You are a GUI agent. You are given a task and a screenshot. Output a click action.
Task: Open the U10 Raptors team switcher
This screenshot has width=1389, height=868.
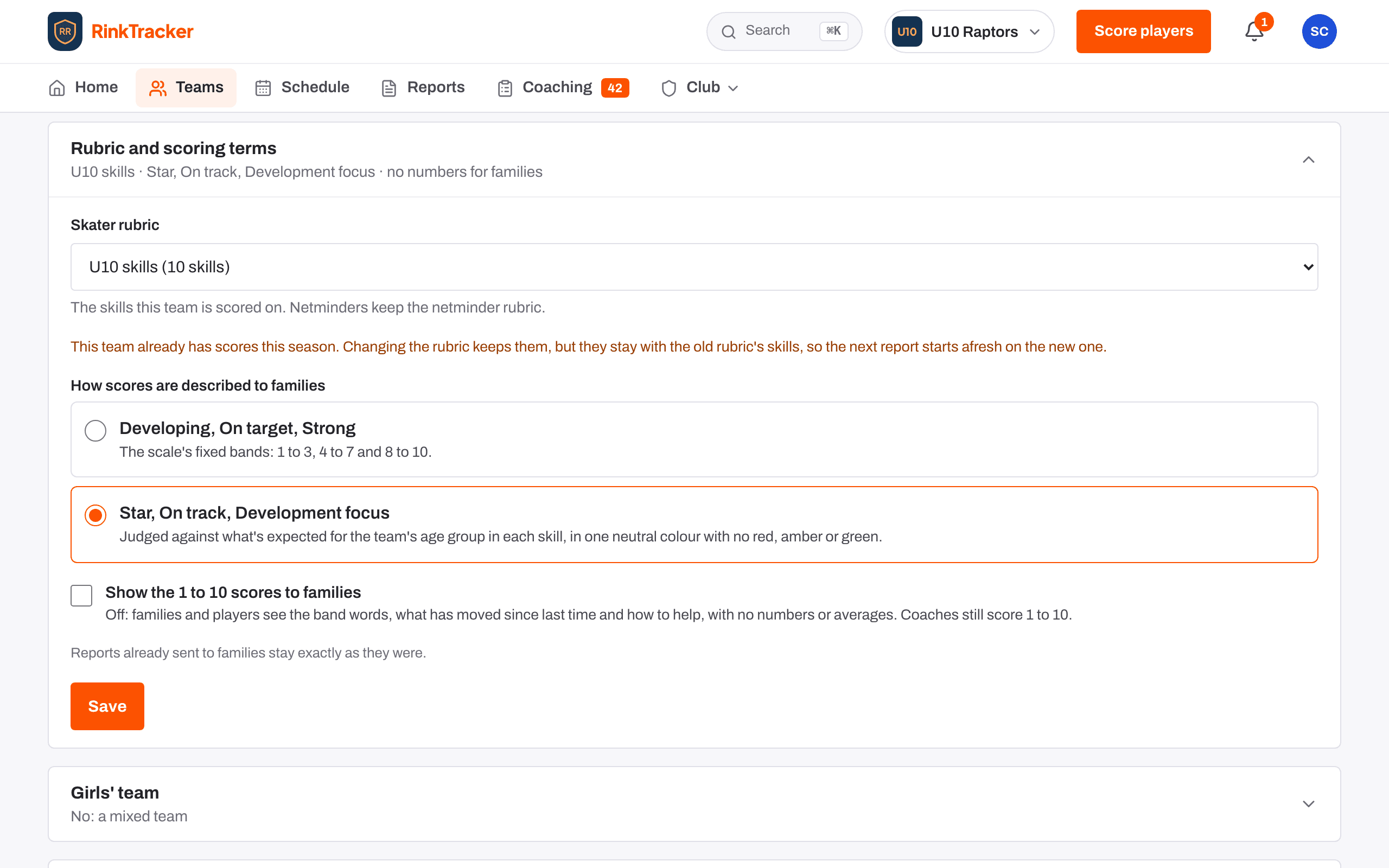(969, 31)
